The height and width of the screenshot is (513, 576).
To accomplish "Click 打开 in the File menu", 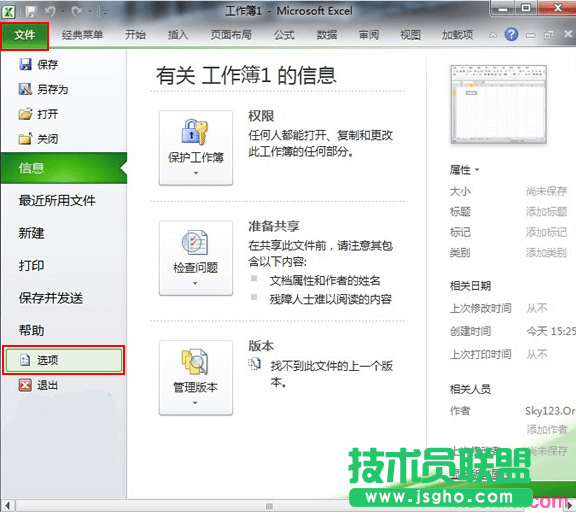I will pos(38,114).
